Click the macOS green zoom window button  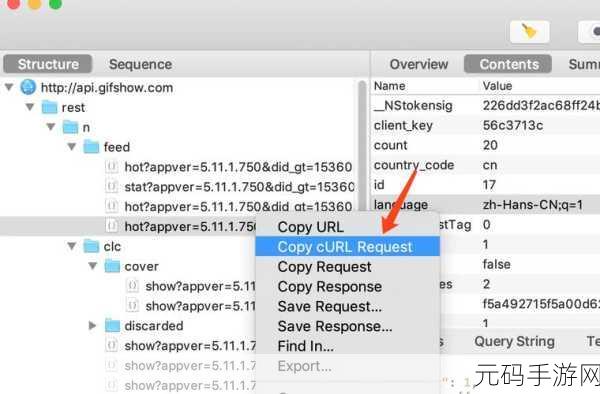point(55,3)
